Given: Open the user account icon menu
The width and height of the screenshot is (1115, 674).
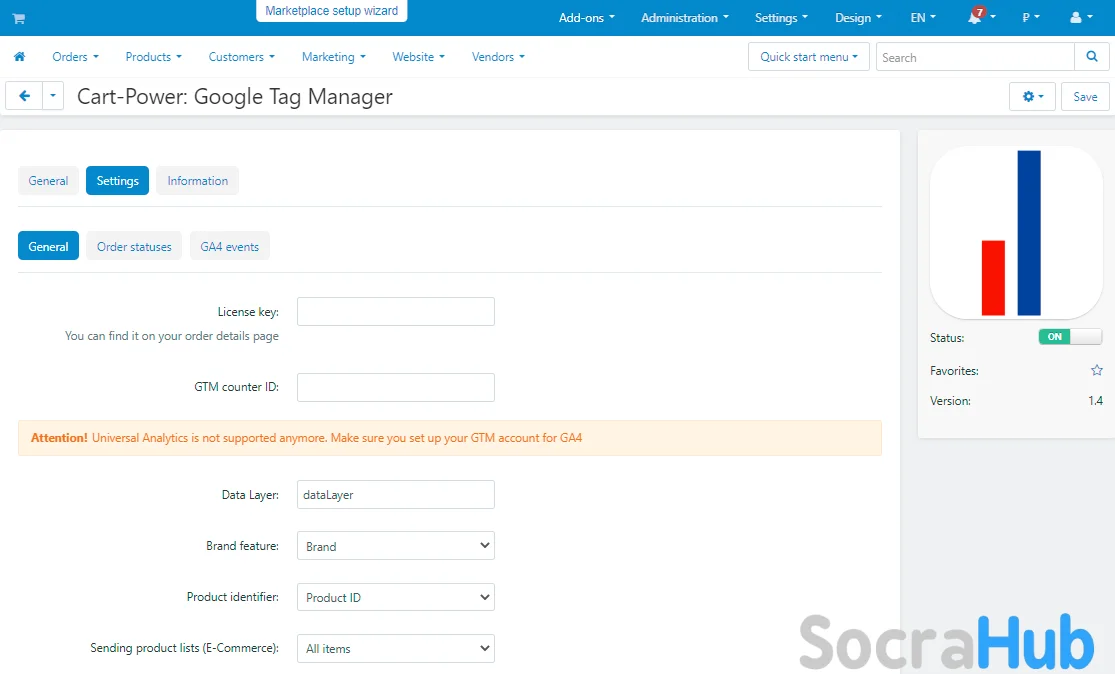Looking at the screenshot, I should coord(1080,18).
